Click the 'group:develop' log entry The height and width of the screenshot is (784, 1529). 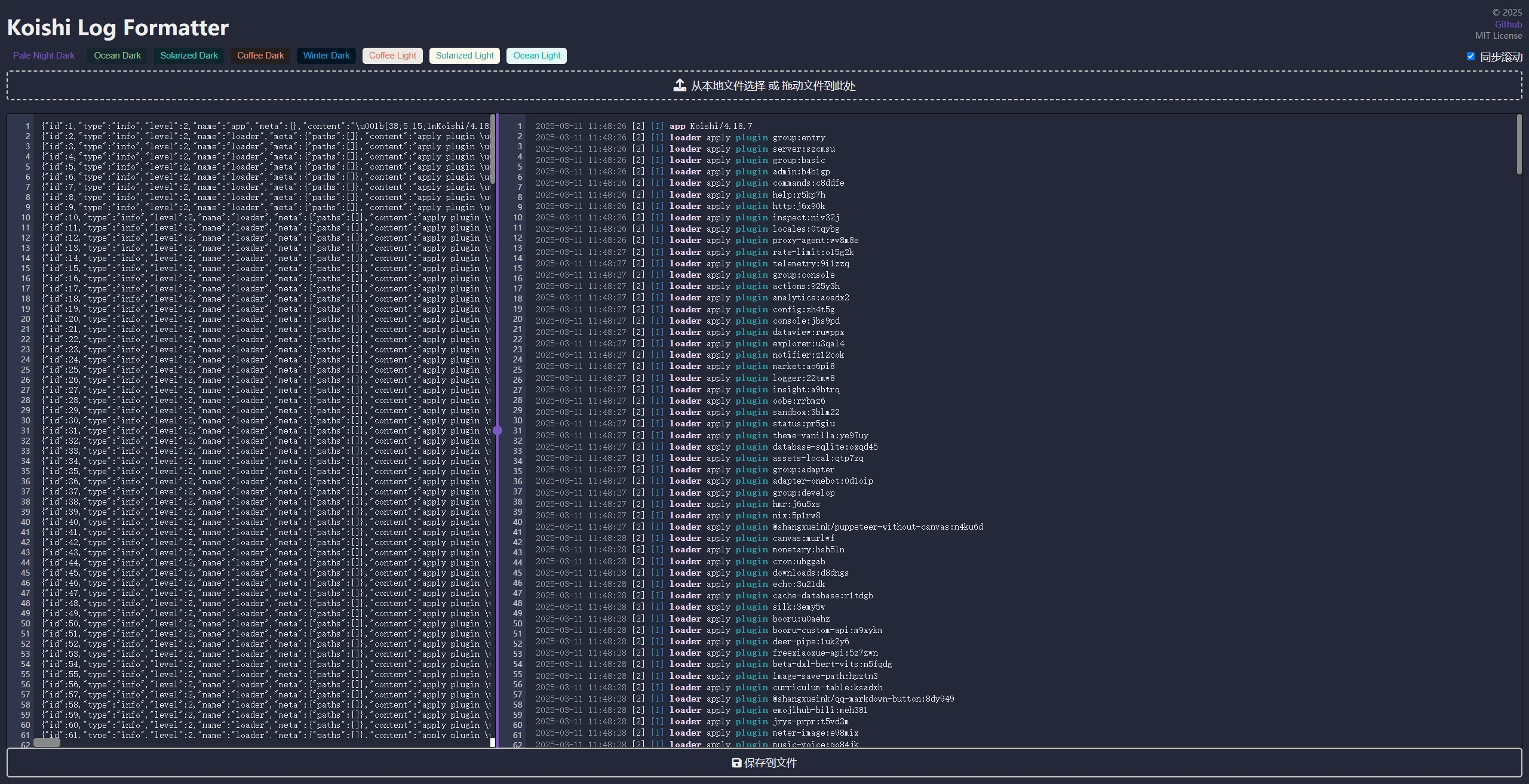tap(685, 493)
